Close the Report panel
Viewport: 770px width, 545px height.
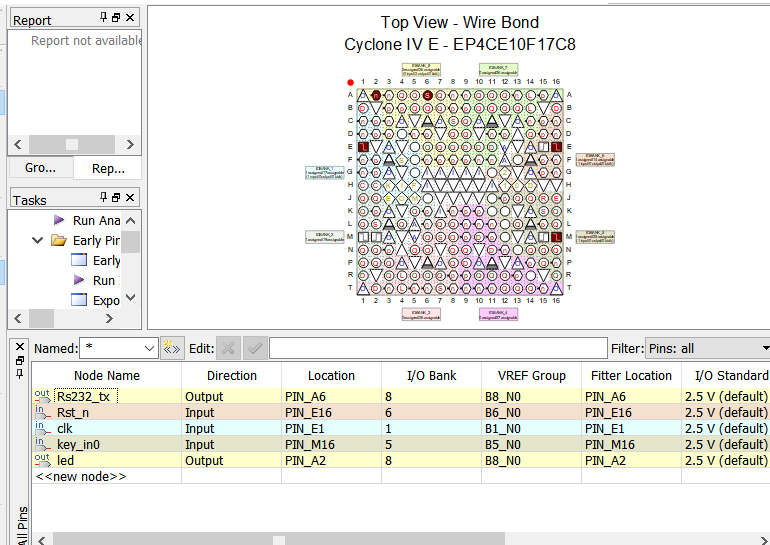pos(130,18)
